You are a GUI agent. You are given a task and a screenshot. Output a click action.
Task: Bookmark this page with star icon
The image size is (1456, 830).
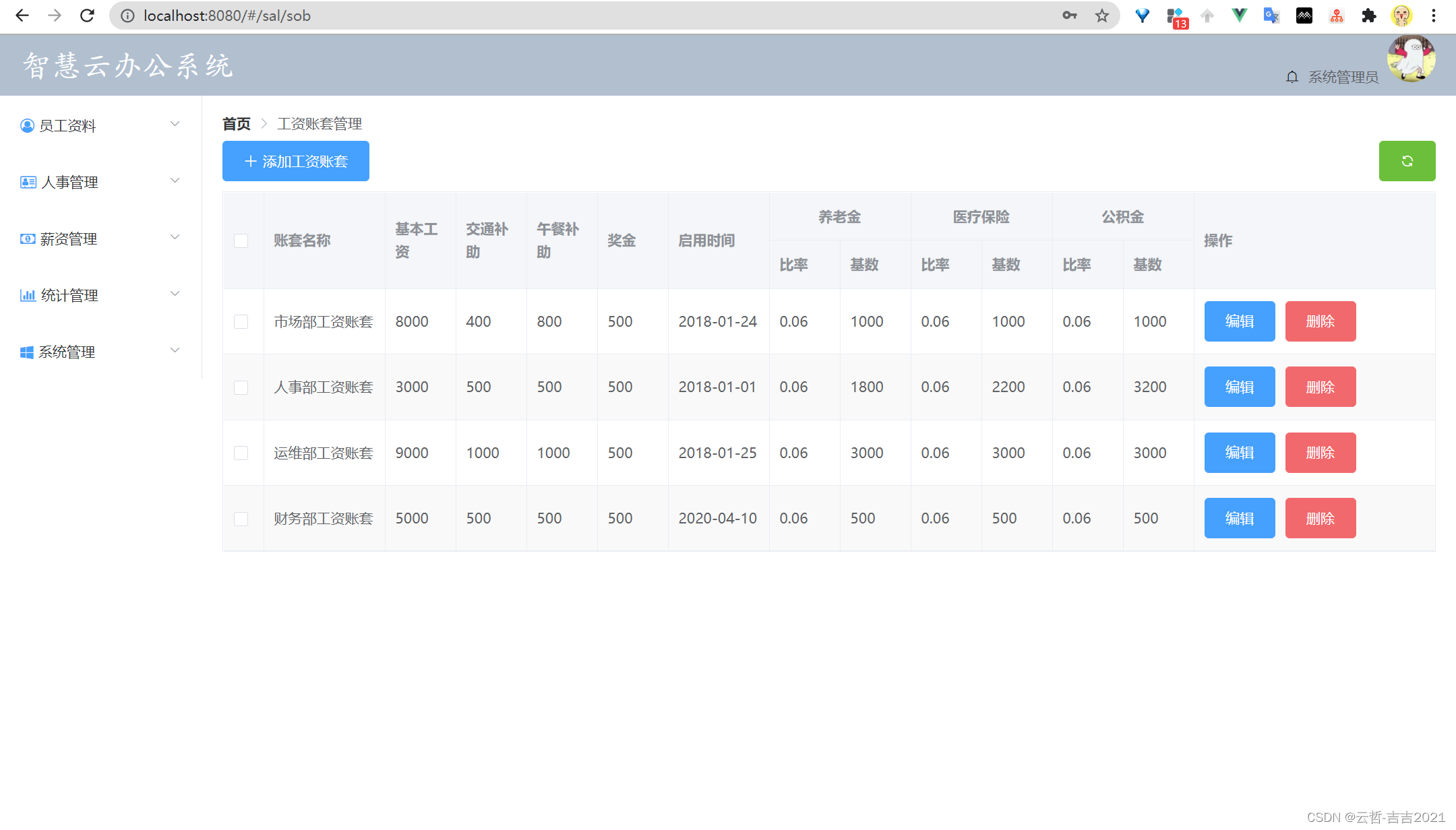[x=1101, y=15]
